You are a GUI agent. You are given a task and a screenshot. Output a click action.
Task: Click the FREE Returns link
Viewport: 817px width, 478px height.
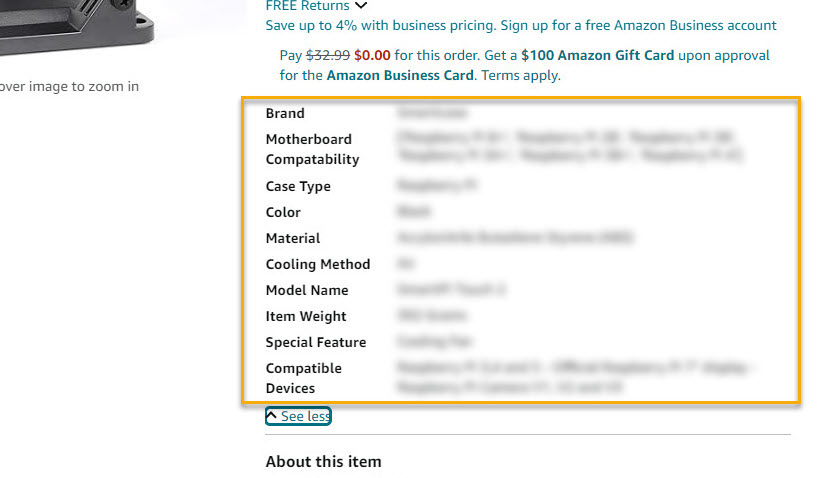tap(307, 6)
